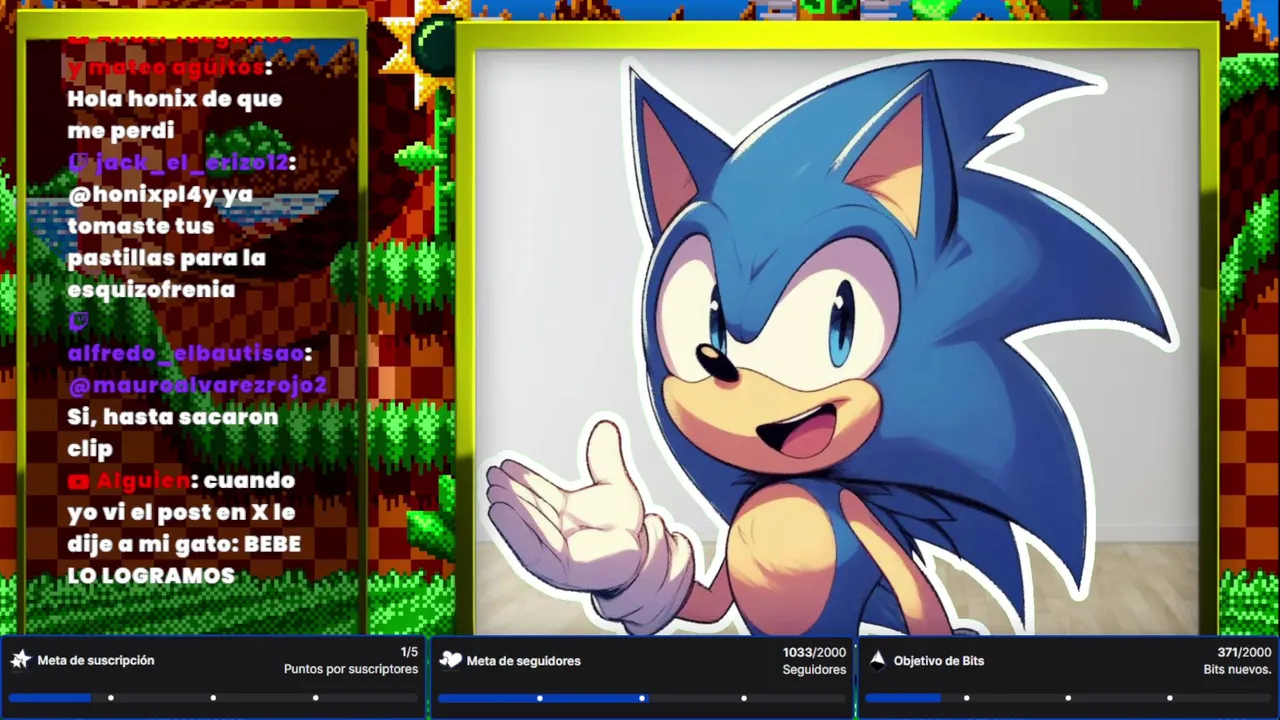Click the text 'Meta de suscripción'
This screenshot has height=720, width=1280.
coord(96,660)
